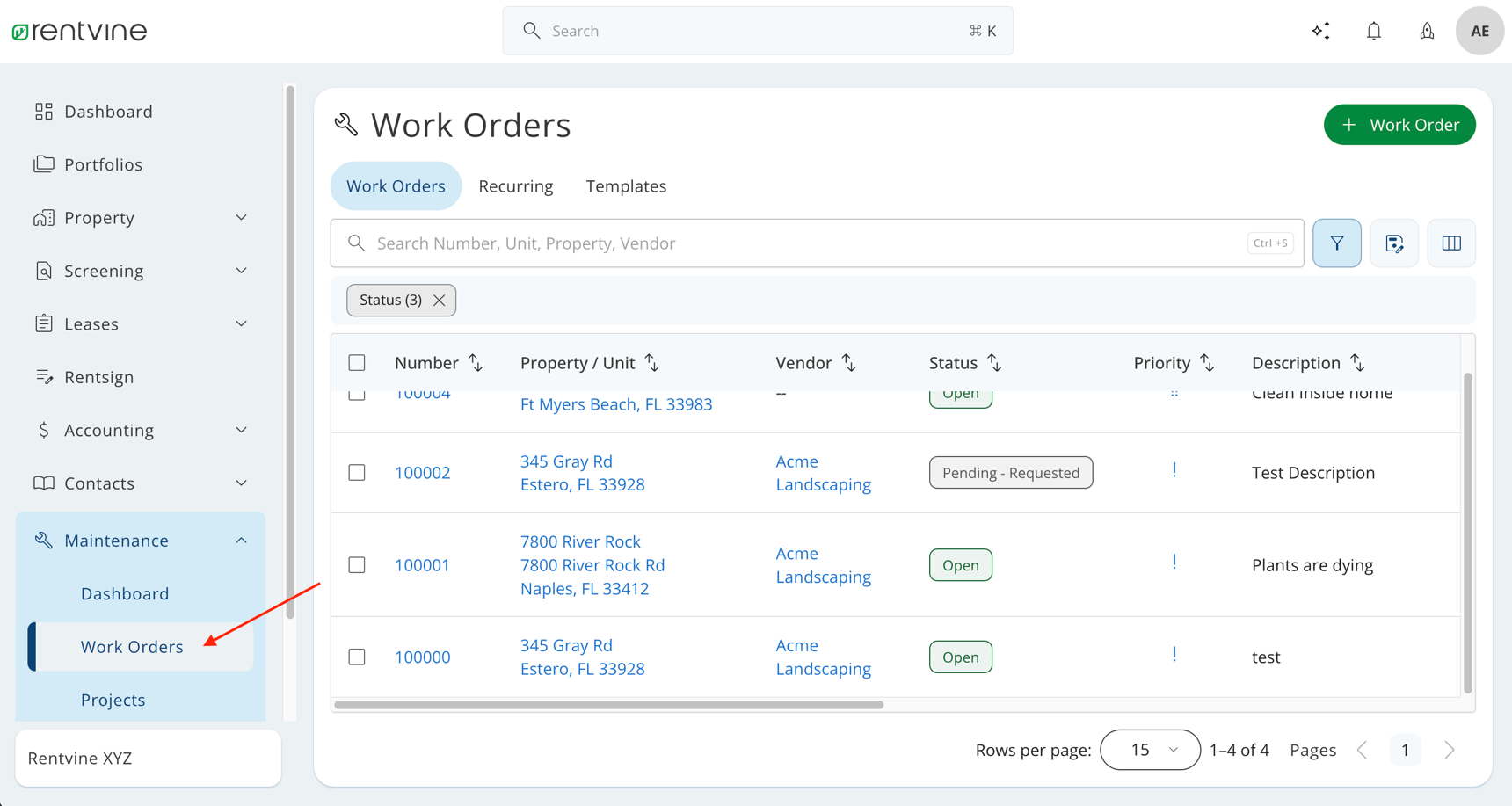Click the rocket product updates icon
This screenshot has height=806, width=1512.
(x=1427, y=30)
